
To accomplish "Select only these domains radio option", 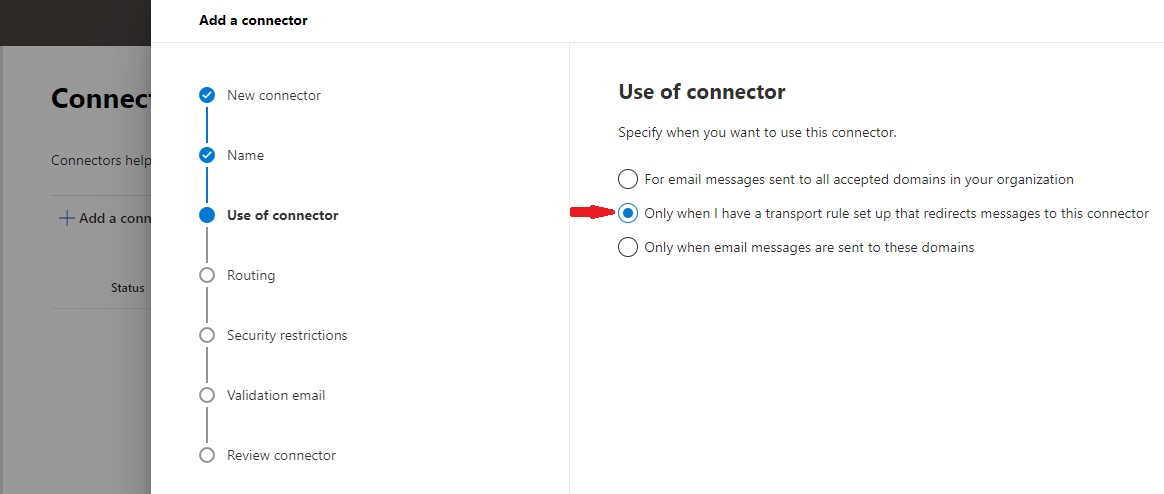I will [628, 247].
